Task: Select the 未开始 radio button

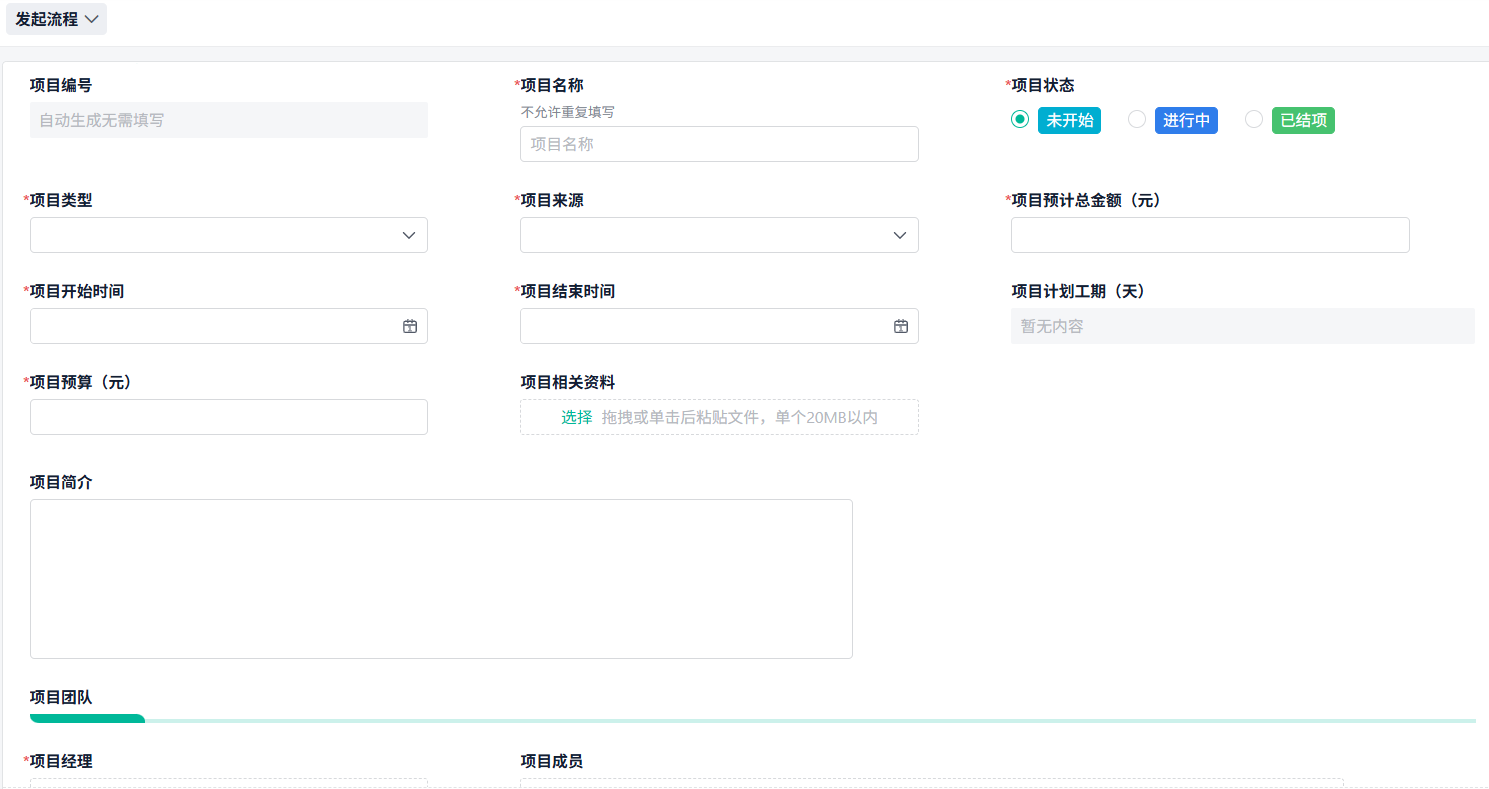Action: pos(1019,118)
